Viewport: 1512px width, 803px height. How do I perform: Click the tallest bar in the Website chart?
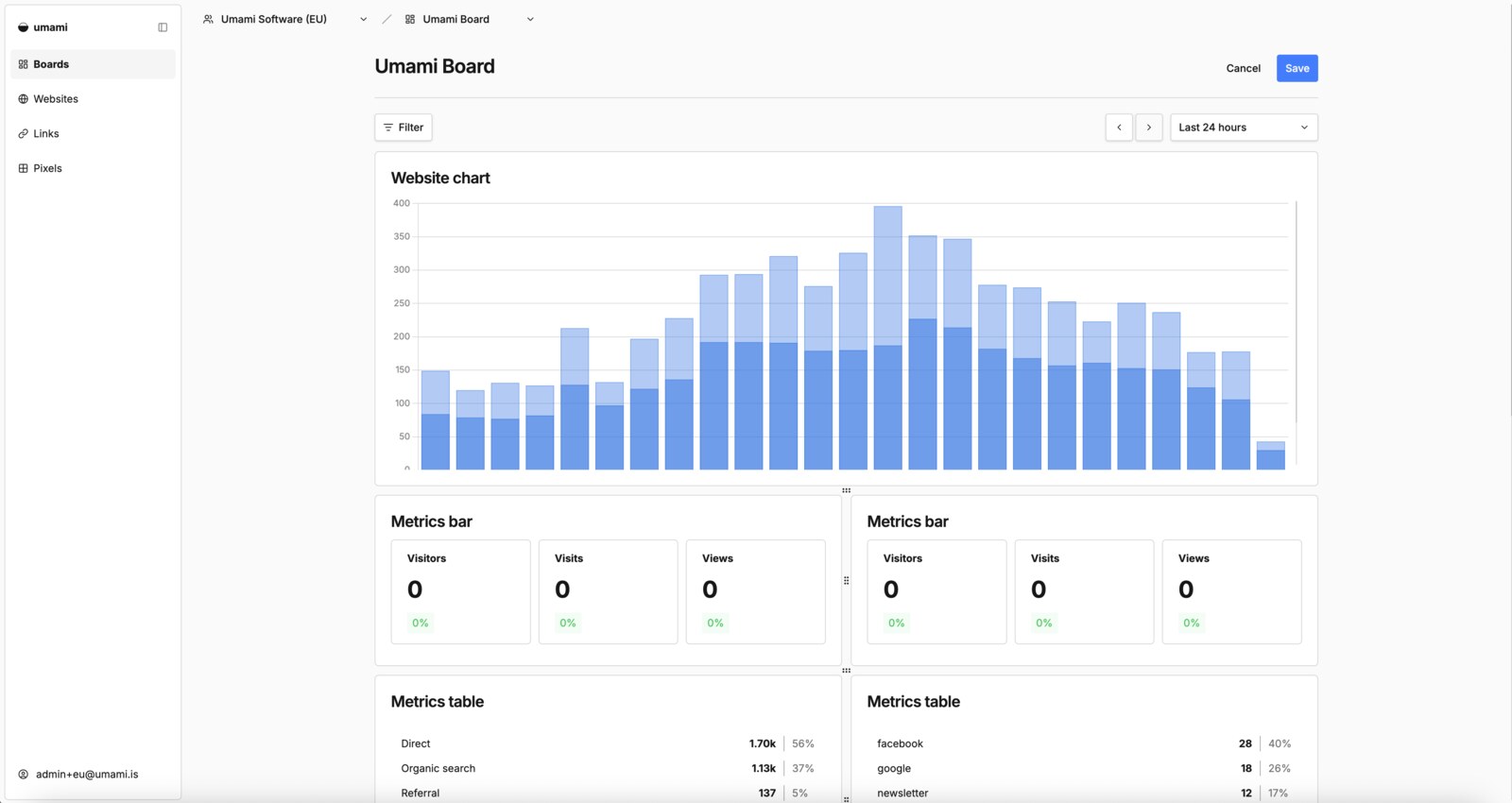(x=888, y=337)
